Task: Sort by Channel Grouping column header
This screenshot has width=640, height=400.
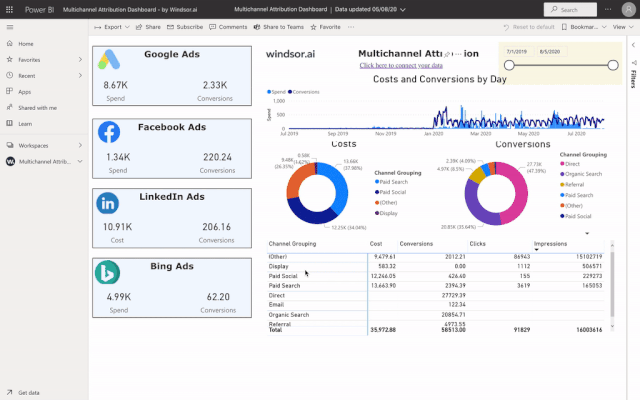Action: click(x=292, y=244)
